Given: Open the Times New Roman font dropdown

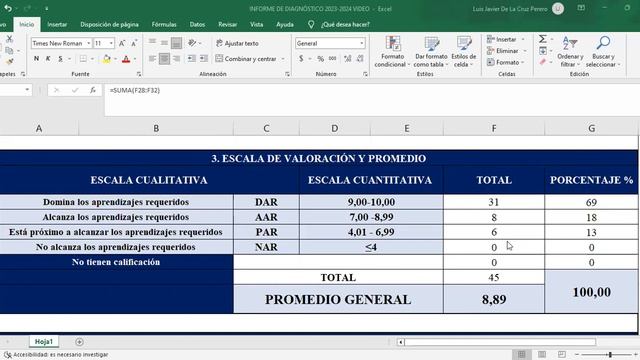Looking at the screenshot, I should pos(88,43).
